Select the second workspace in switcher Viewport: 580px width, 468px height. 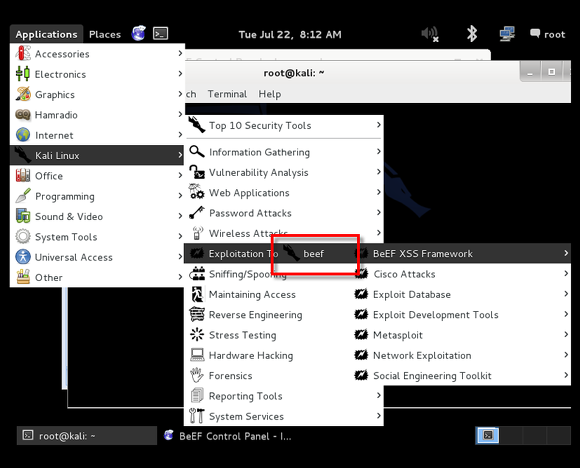pos(511,435)
